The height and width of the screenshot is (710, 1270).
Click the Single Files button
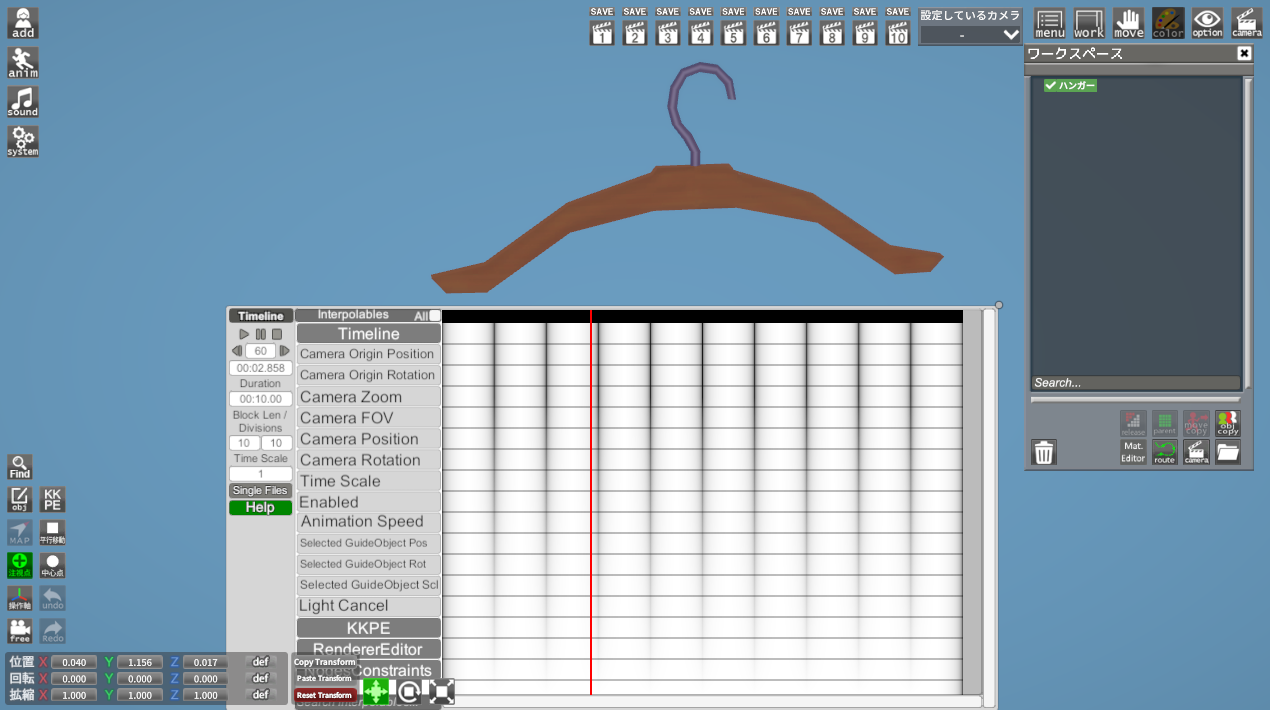261,490
